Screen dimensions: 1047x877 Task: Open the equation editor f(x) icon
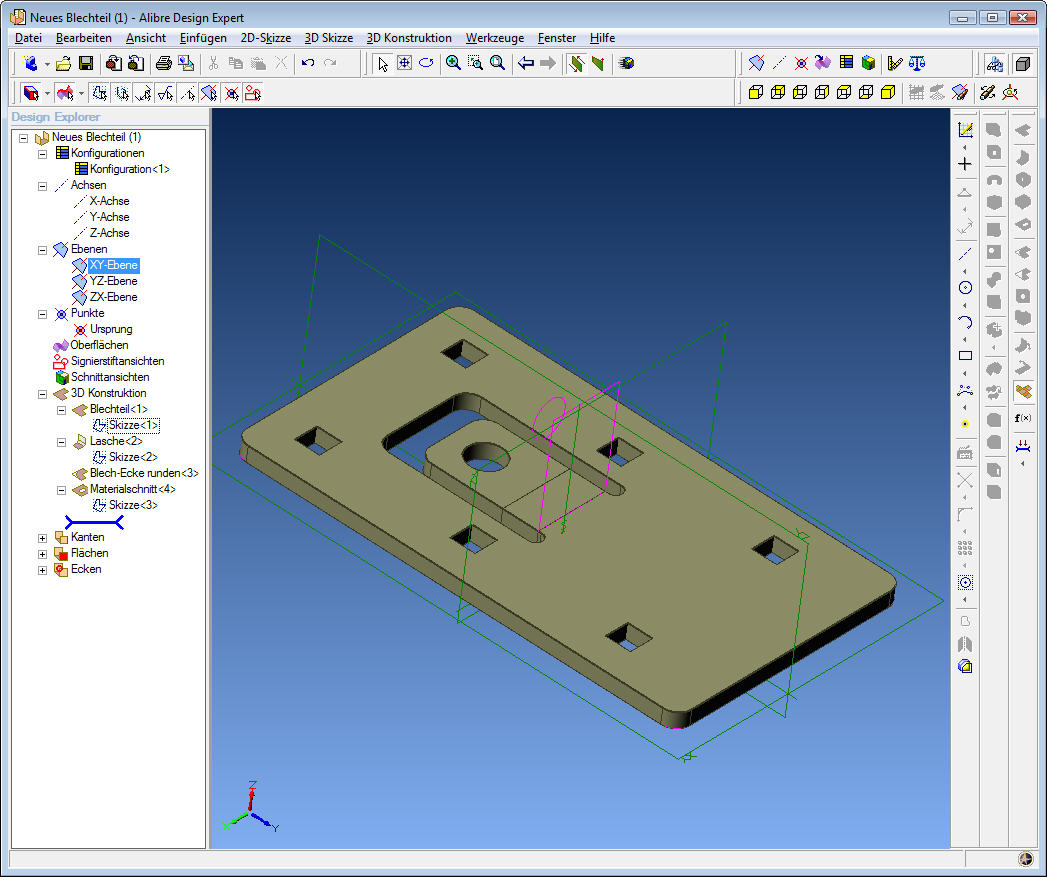pyautogui.click(x=1023, y=418)
